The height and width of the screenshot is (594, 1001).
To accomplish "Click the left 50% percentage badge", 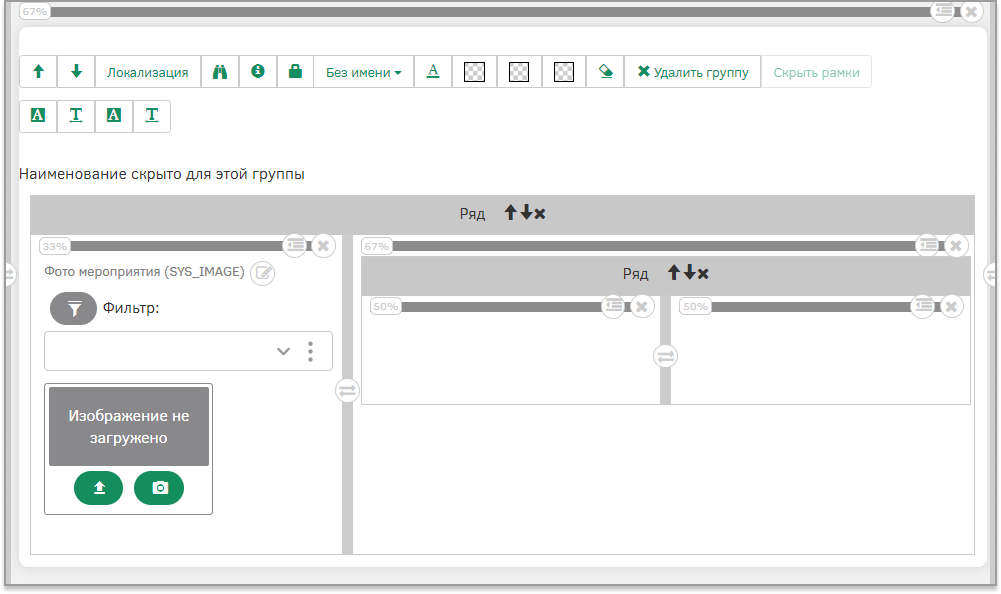I will pos(386,307).
